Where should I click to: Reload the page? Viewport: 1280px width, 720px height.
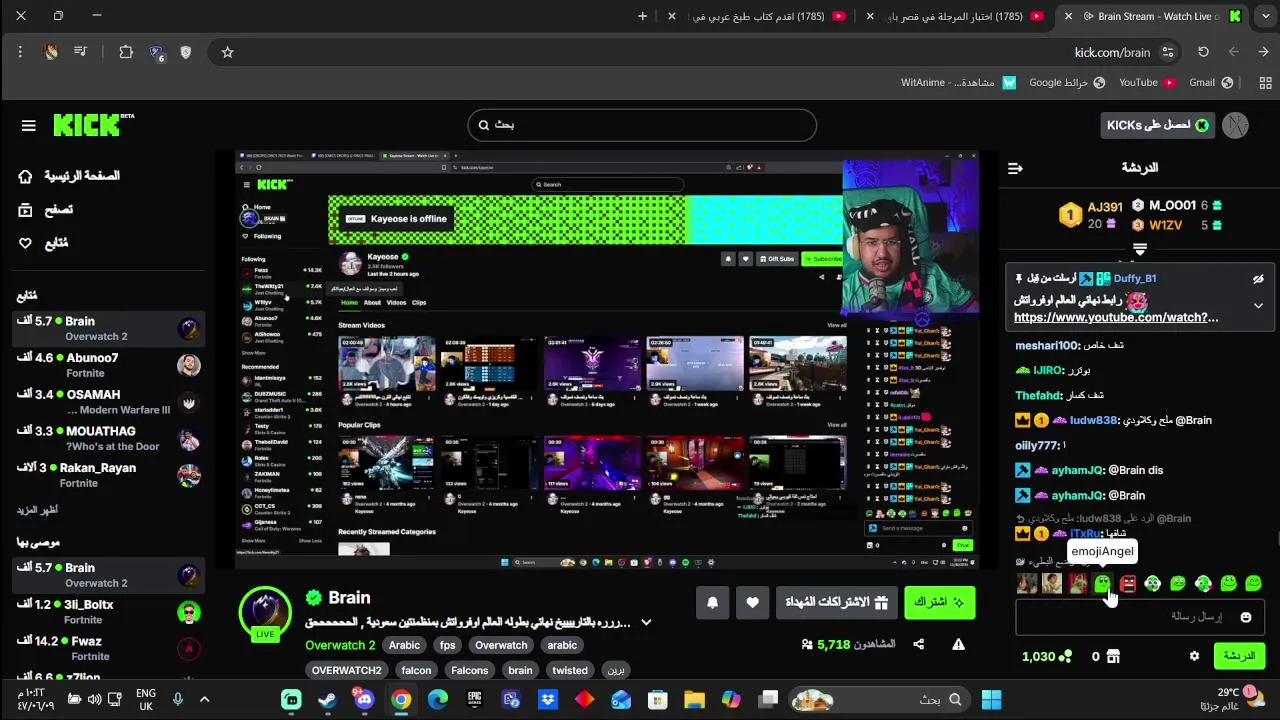pos(1203,52)
